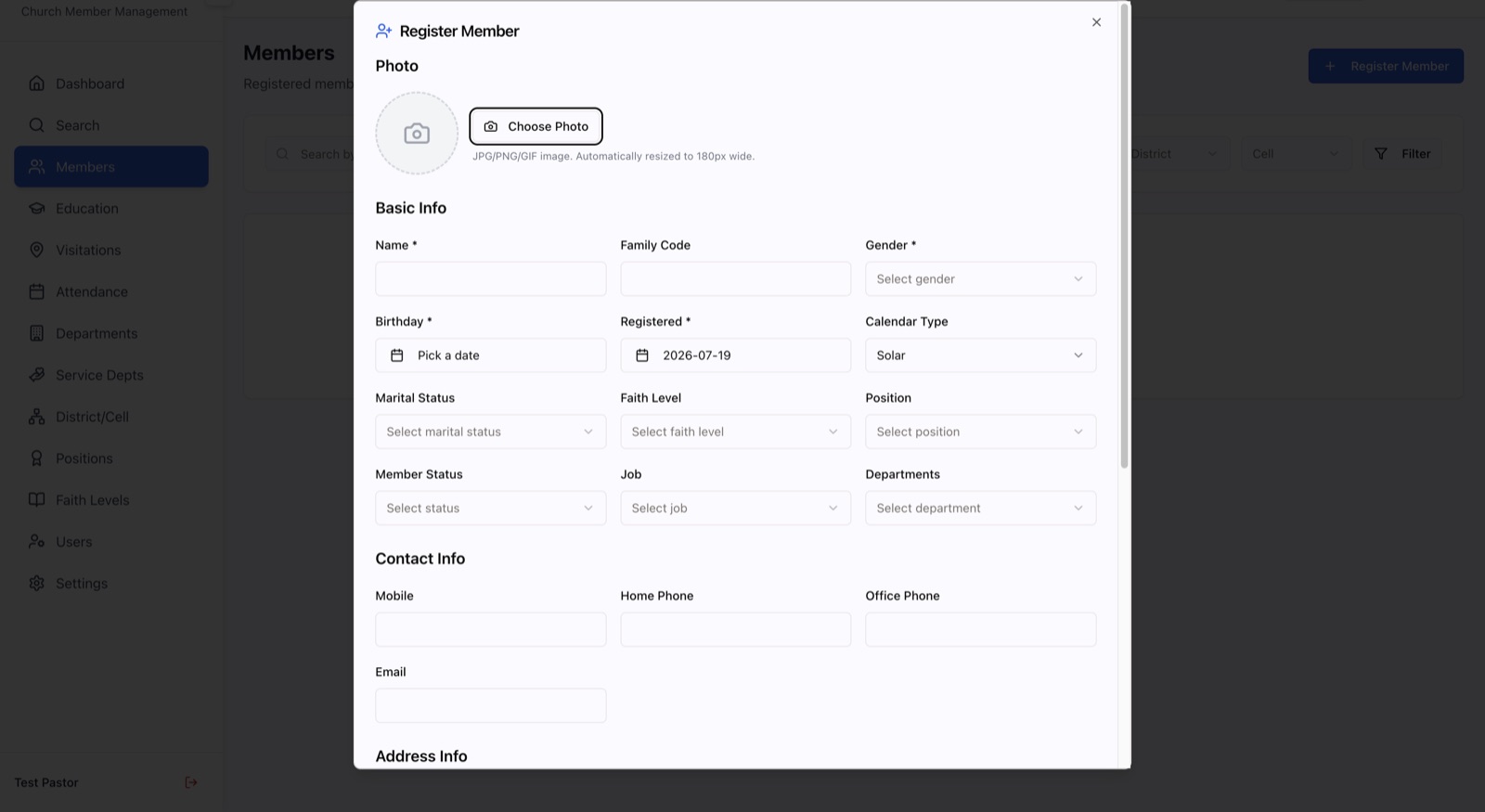Click the Attendance calendar icon in sidebar
This screenshot has width=1485, height=812.
click(x=36, y=291)
